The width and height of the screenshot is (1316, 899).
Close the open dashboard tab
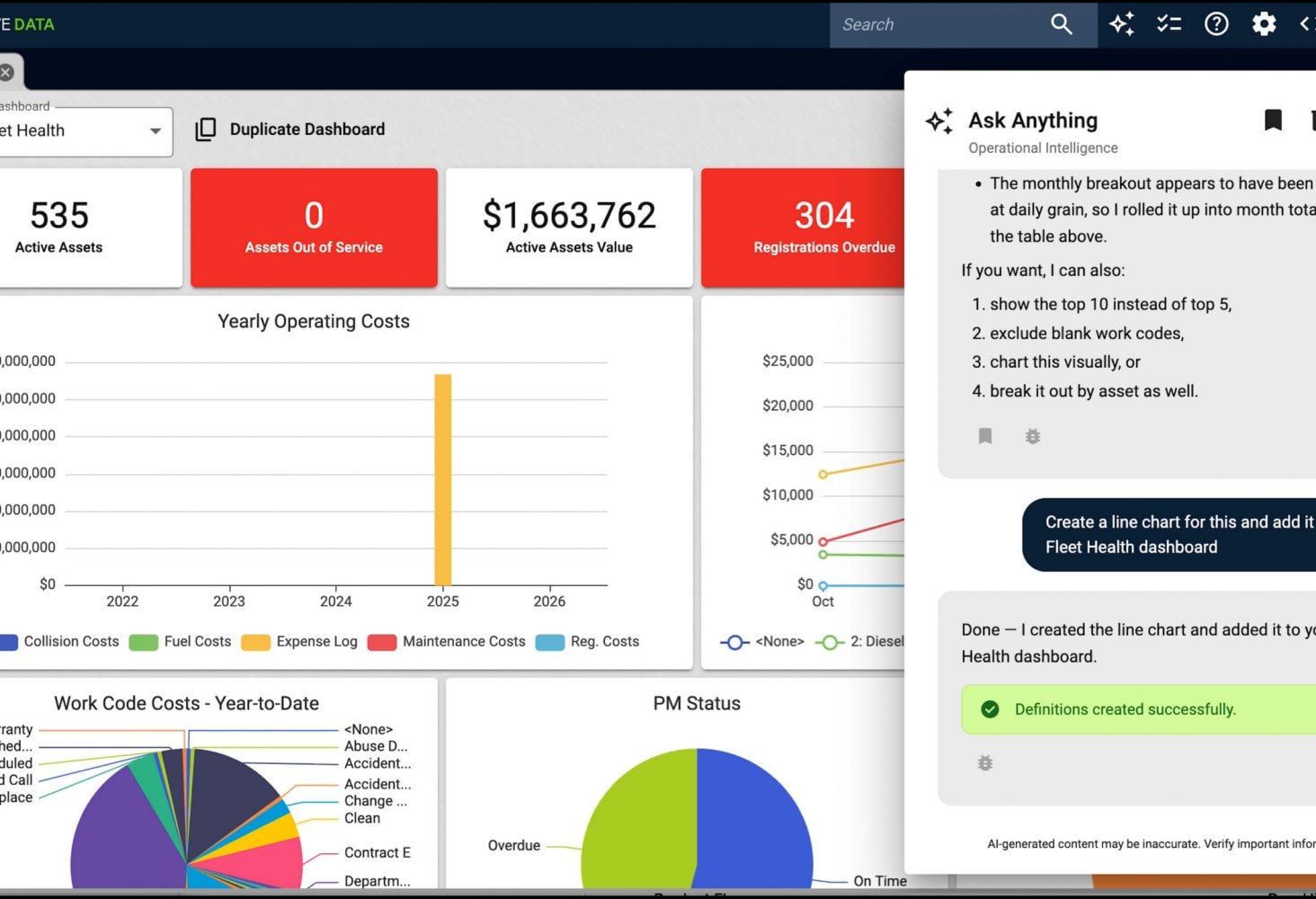pos(7,72)
